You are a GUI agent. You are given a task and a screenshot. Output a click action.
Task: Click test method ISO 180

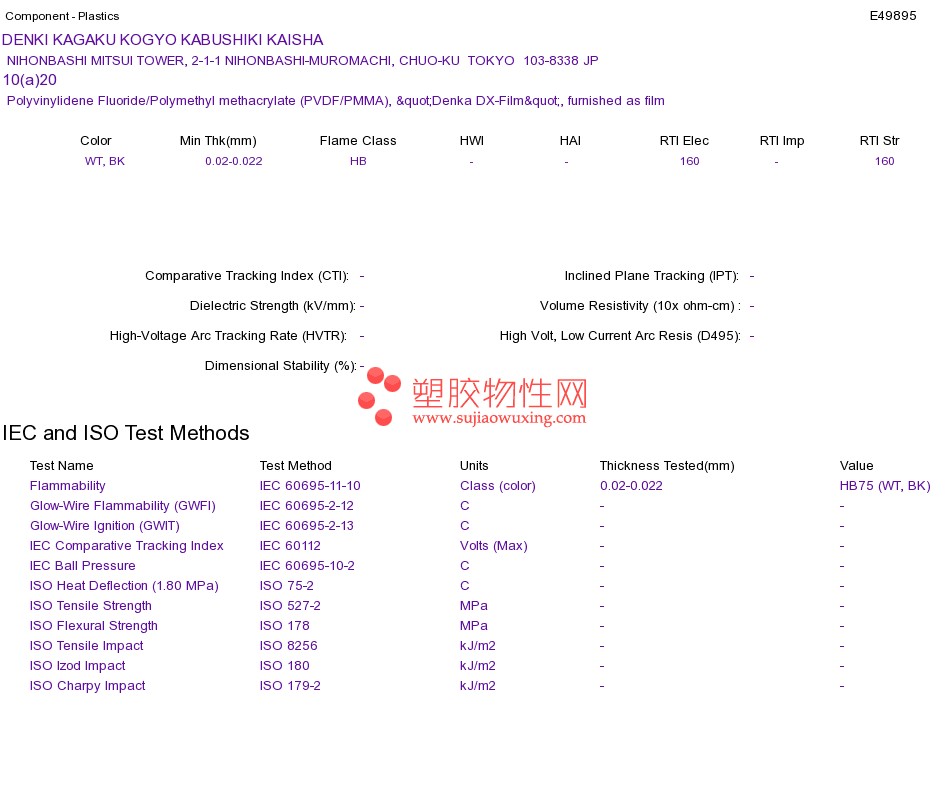tap(285, 666)
